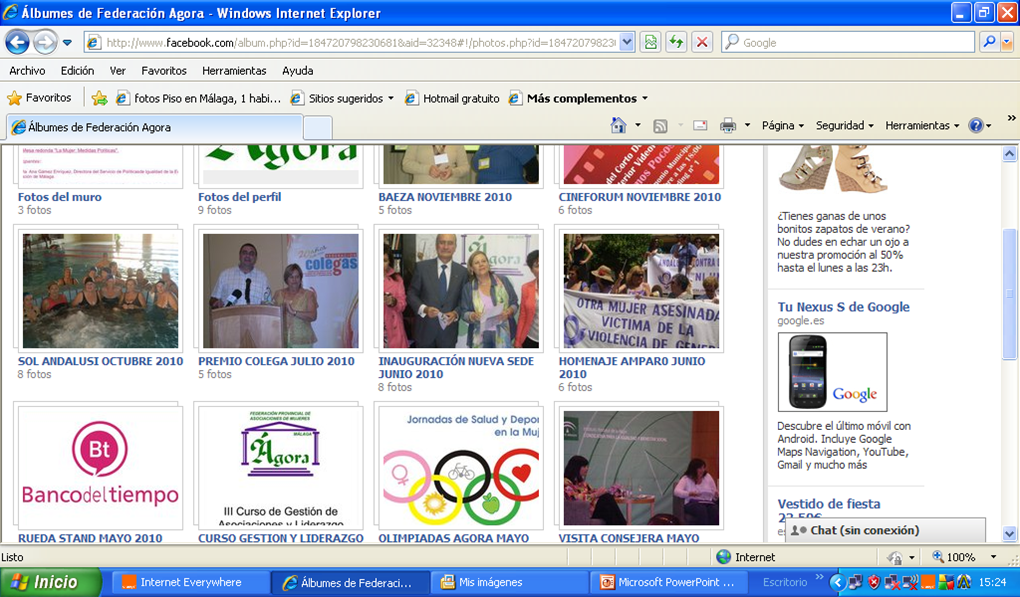Open a new blank tab

click(x=317, y=127)
